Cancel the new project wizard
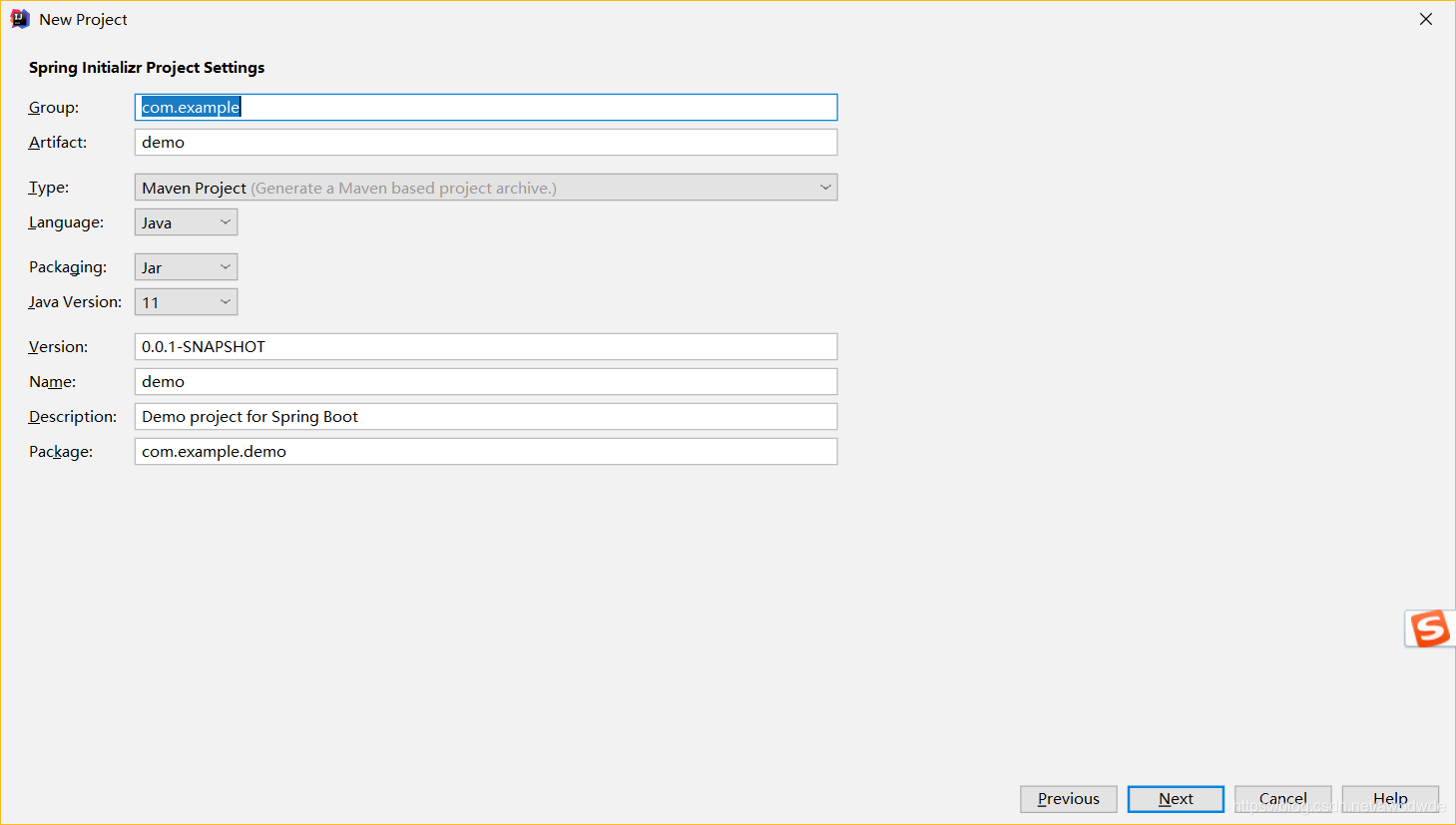Viewport: 1456px width, 825px height. click(1283, 799)
